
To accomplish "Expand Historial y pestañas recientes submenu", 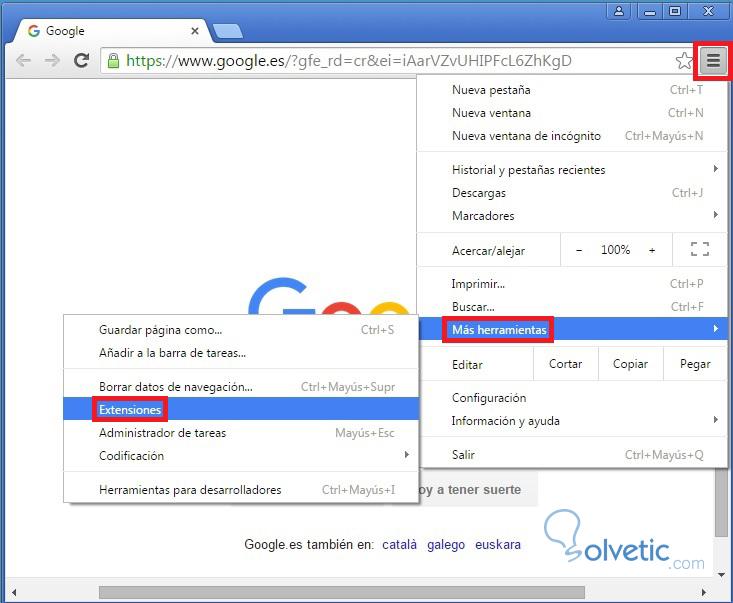I will coord(572,170).
